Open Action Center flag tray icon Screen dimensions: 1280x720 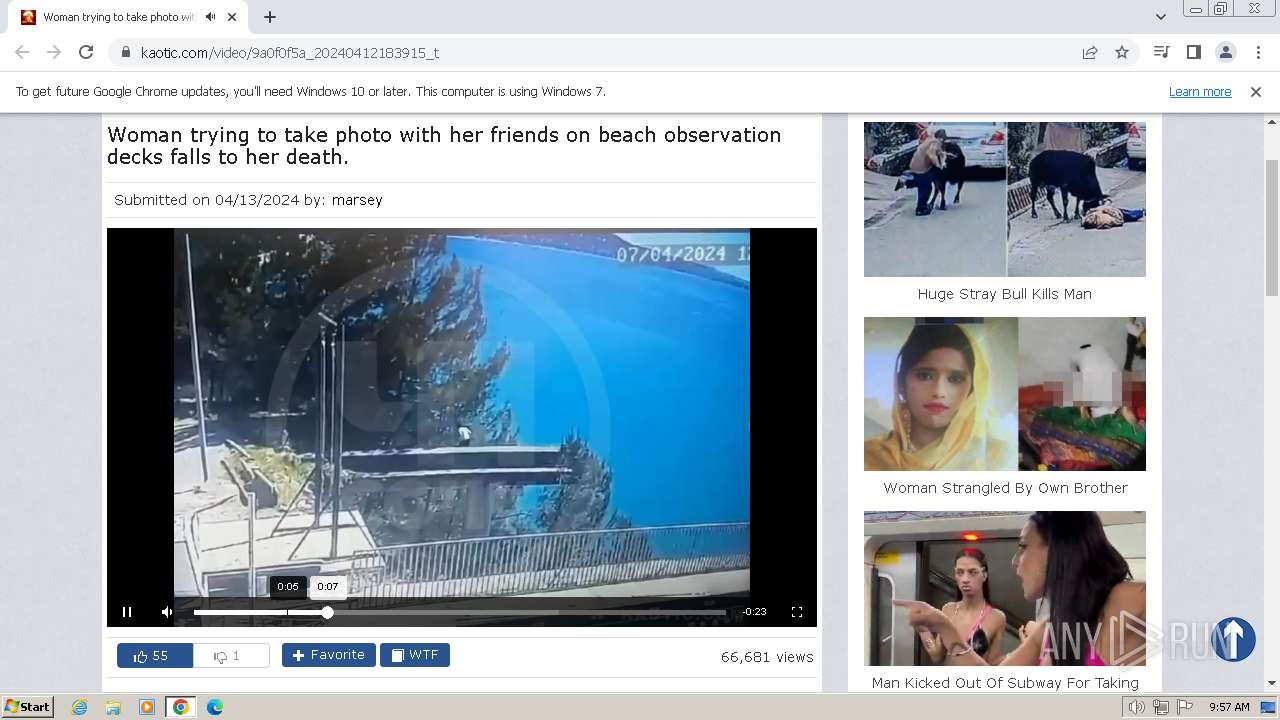(x=1185, y=707)
